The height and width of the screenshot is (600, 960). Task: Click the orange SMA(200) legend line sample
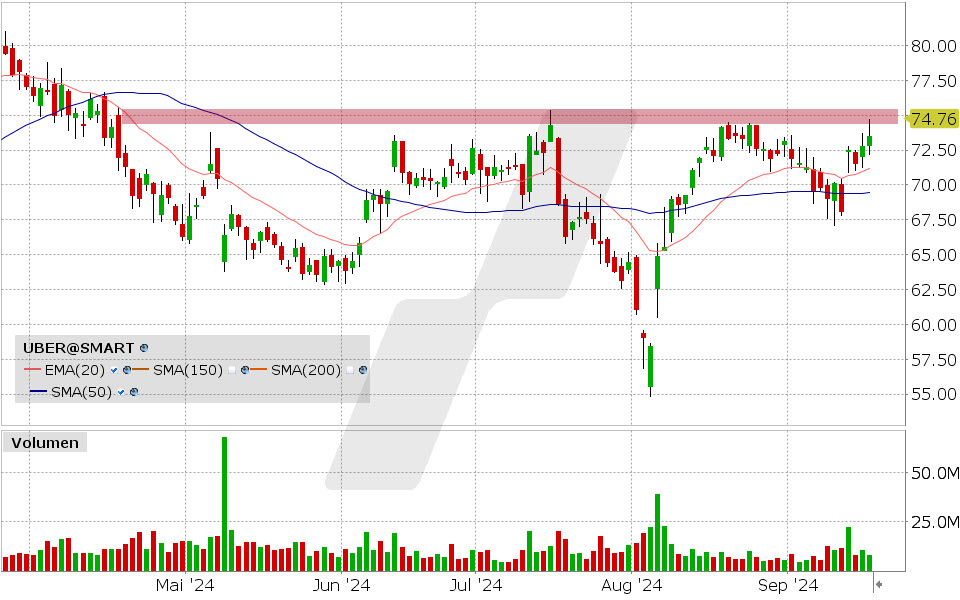pos(260,370)
